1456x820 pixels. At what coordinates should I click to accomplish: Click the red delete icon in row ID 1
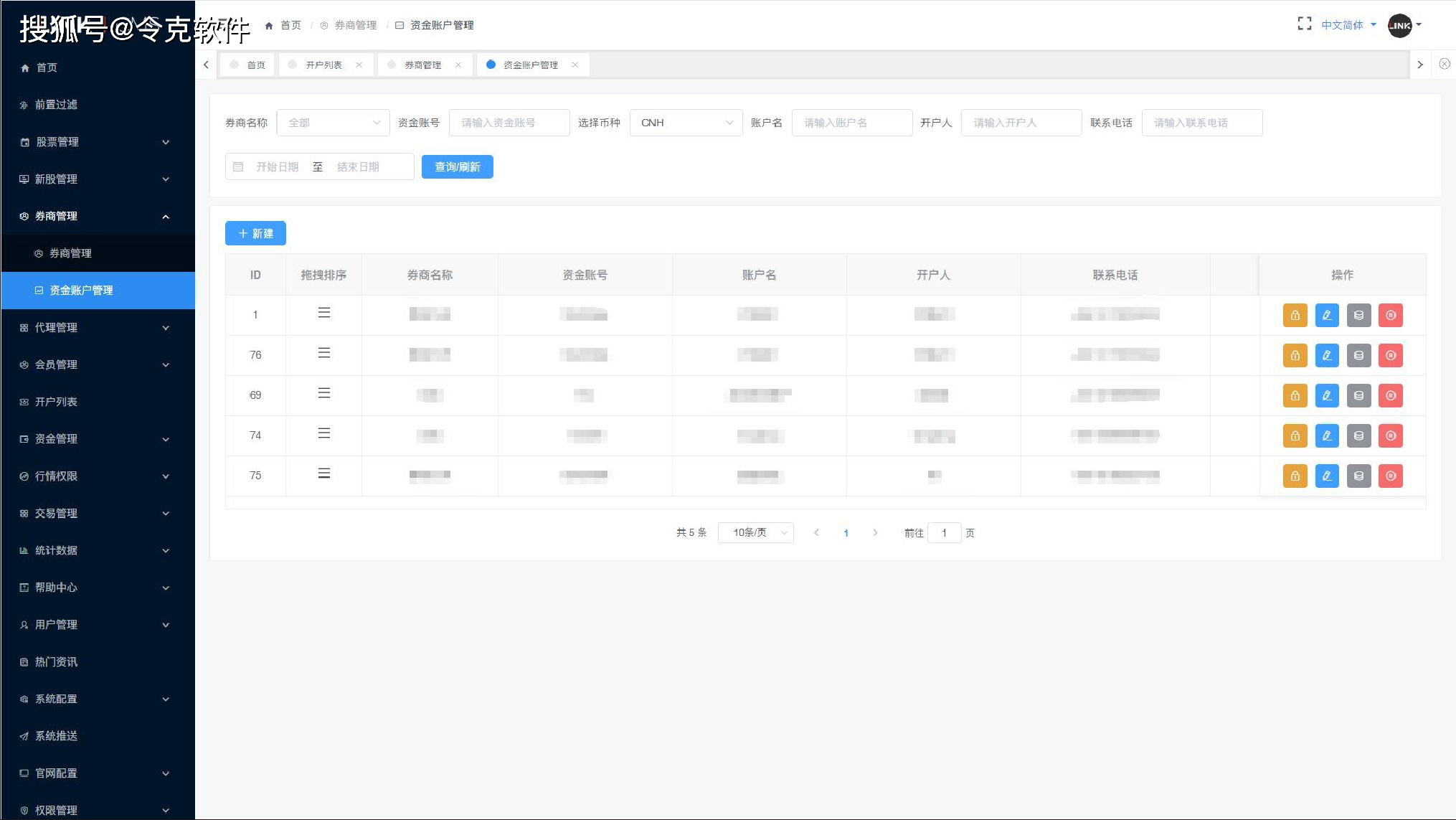tap(1391, 315)
